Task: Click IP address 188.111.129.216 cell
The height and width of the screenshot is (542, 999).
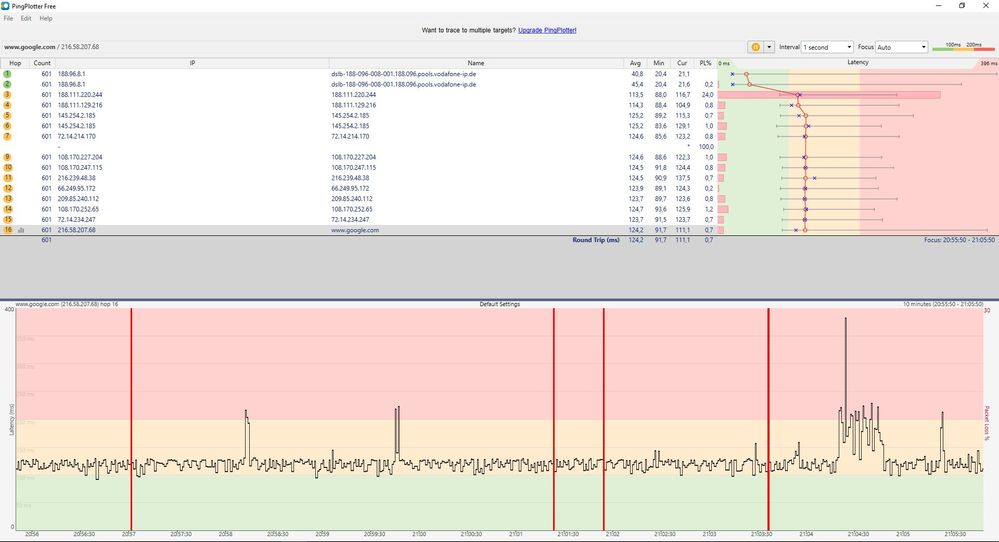Action: click(x=80, y=105)
